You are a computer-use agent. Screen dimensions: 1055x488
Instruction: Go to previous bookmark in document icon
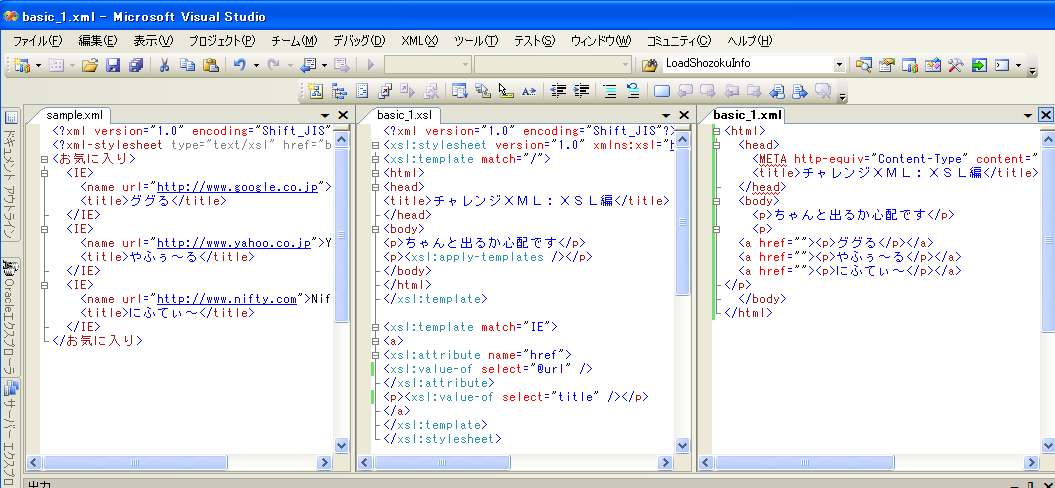(777, 91)
